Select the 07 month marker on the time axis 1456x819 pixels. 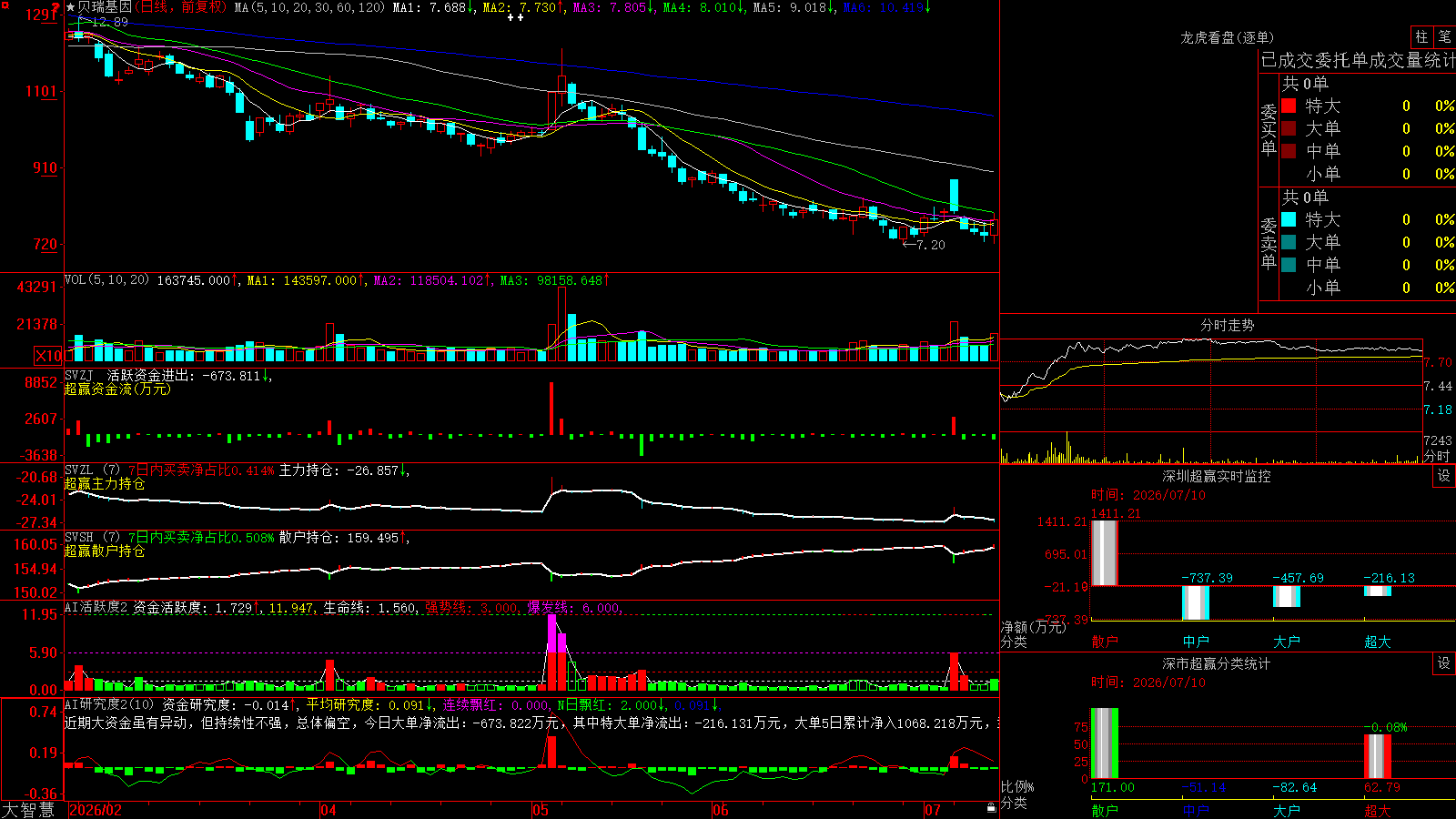click(933, 810)
